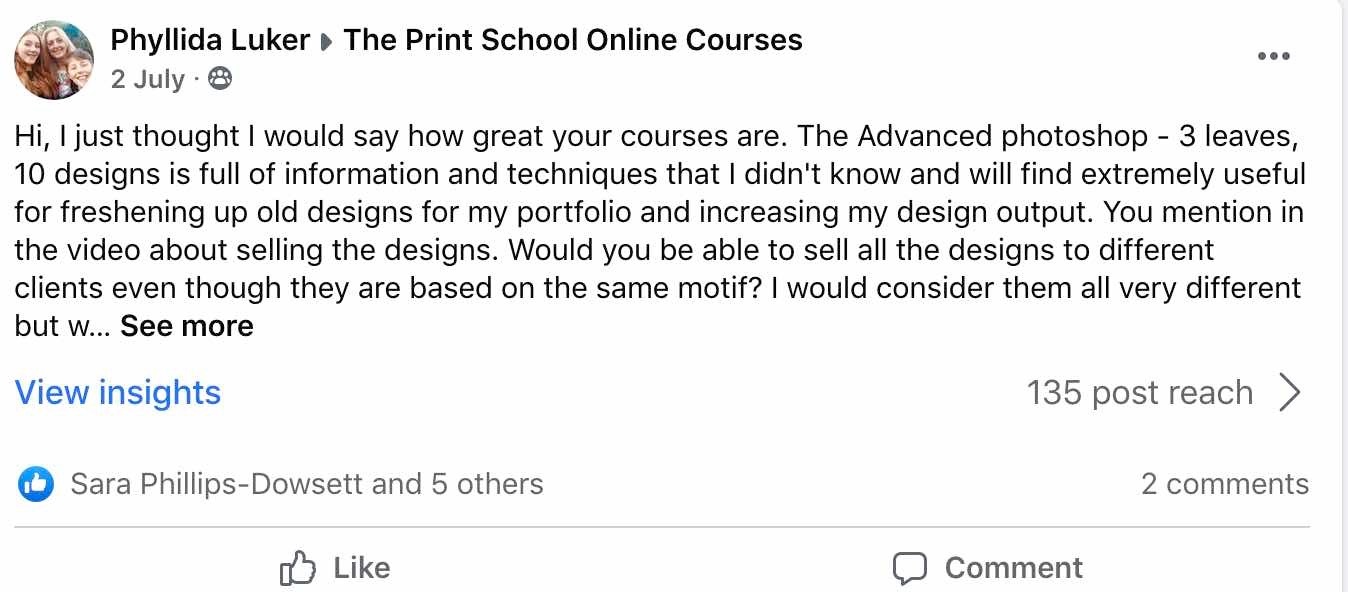Show who reacted: Sara Phillips-Dowsett and 5 others
1348x592 pixels.
(306, 485)
